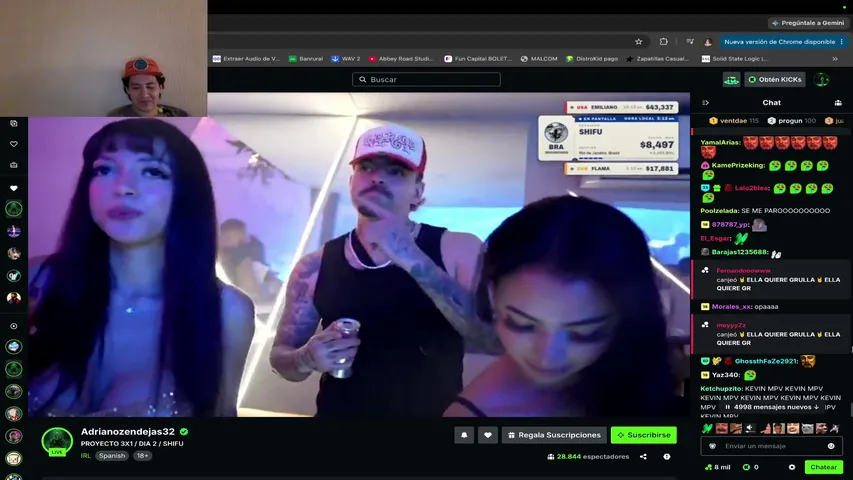The image size is (853, 480).
Task: Click the 18+ tag
Action: pyautogui.click(x=142, y=456)
